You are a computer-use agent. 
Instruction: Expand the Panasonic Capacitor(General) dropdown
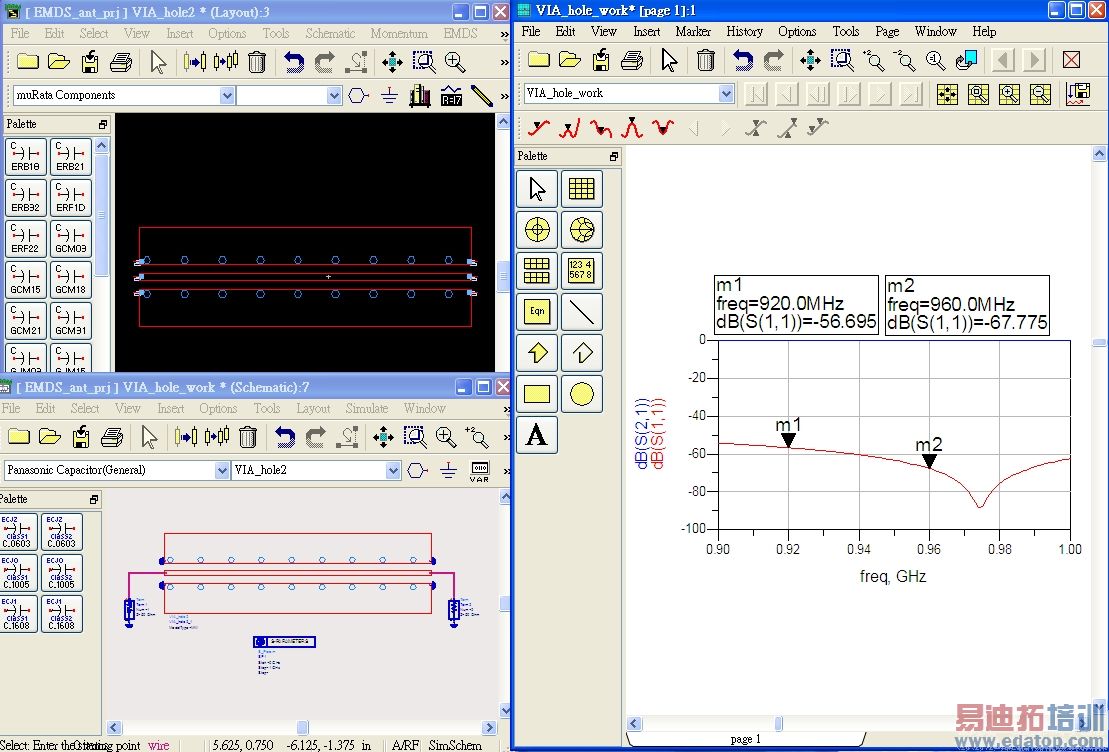tap(222, 470)
